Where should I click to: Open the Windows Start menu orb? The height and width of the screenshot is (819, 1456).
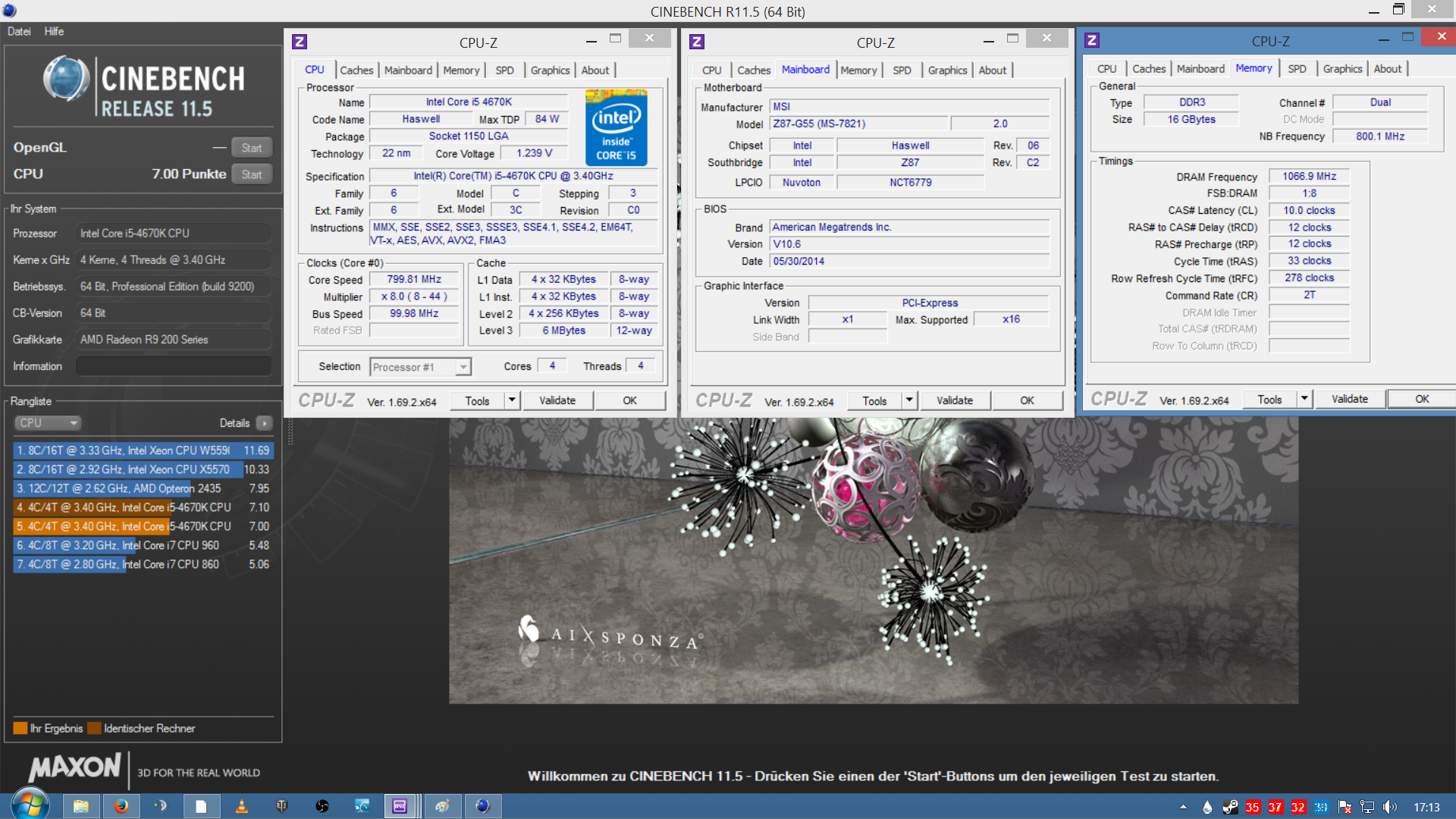(x=29, y=805)
